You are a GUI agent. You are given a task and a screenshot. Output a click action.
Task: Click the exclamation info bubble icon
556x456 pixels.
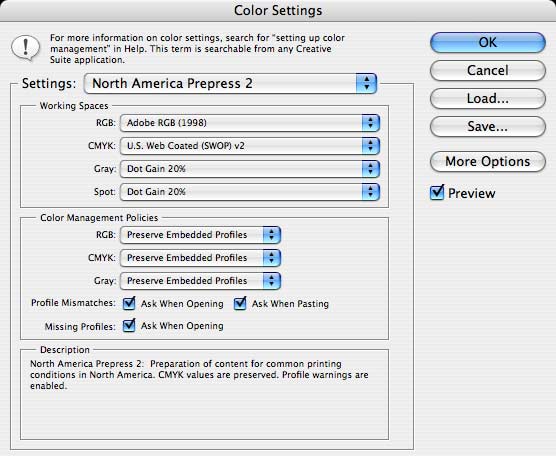click(x=26, y=48)
